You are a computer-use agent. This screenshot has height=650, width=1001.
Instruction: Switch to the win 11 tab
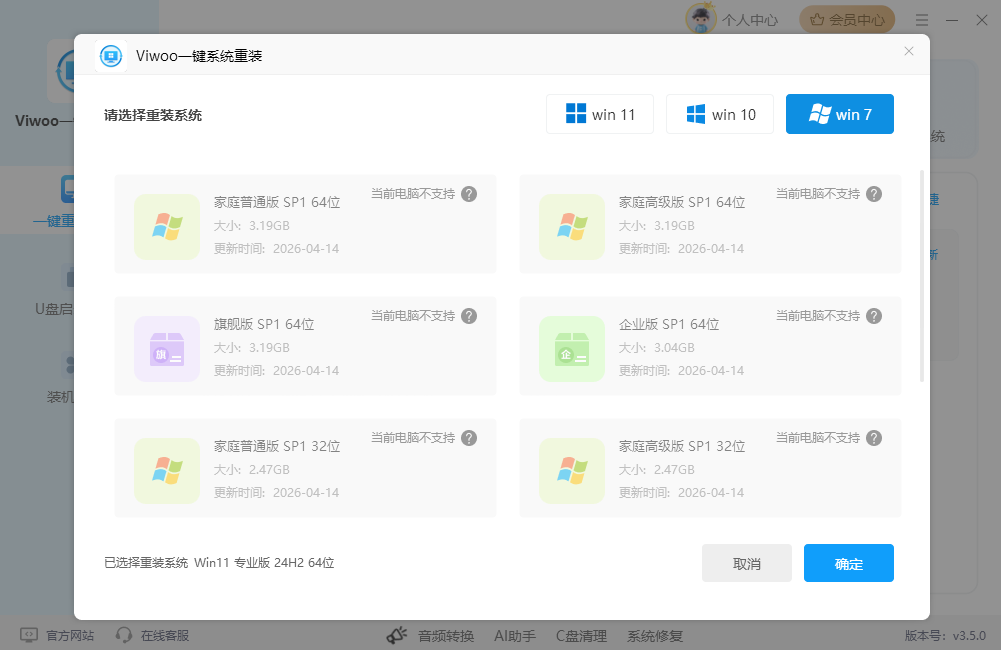tap(599, 114)
